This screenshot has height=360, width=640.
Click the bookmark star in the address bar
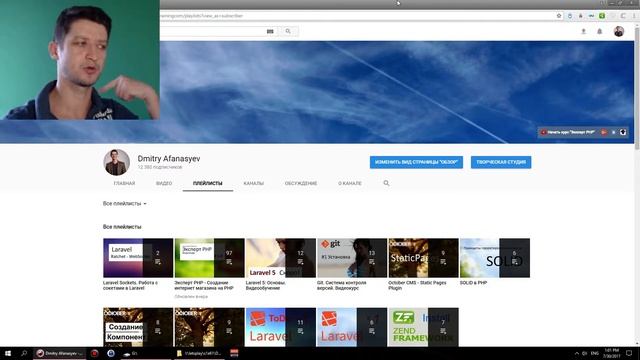[559, 16]
